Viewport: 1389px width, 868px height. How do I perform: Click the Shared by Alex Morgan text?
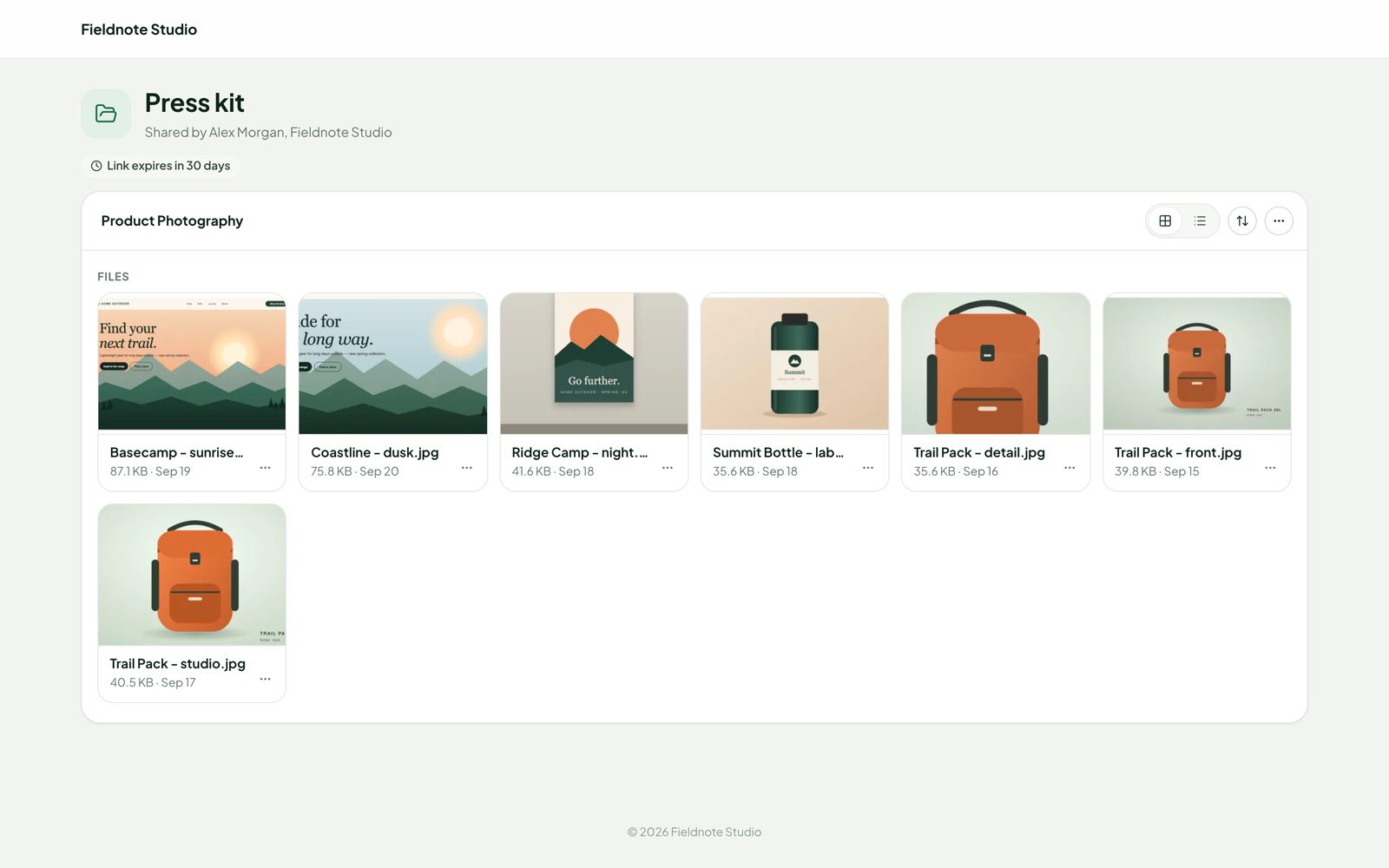pyautogui.click(x=268, y=132)
